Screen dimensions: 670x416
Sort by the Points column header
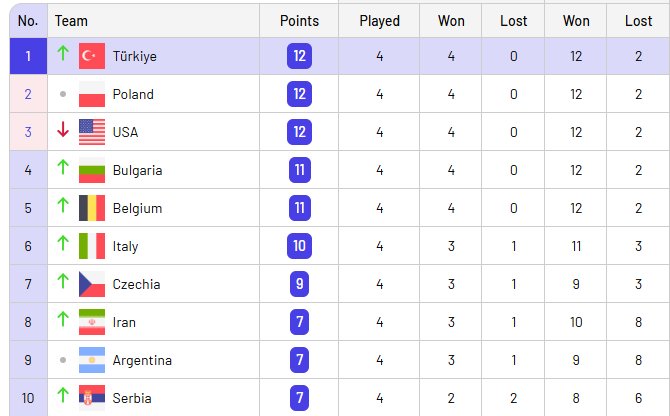[x=299, y=21]
